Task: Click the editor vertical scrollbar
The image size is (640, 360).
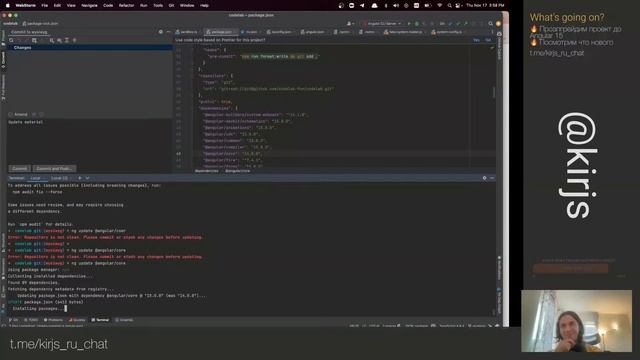Action: (493, 92)
